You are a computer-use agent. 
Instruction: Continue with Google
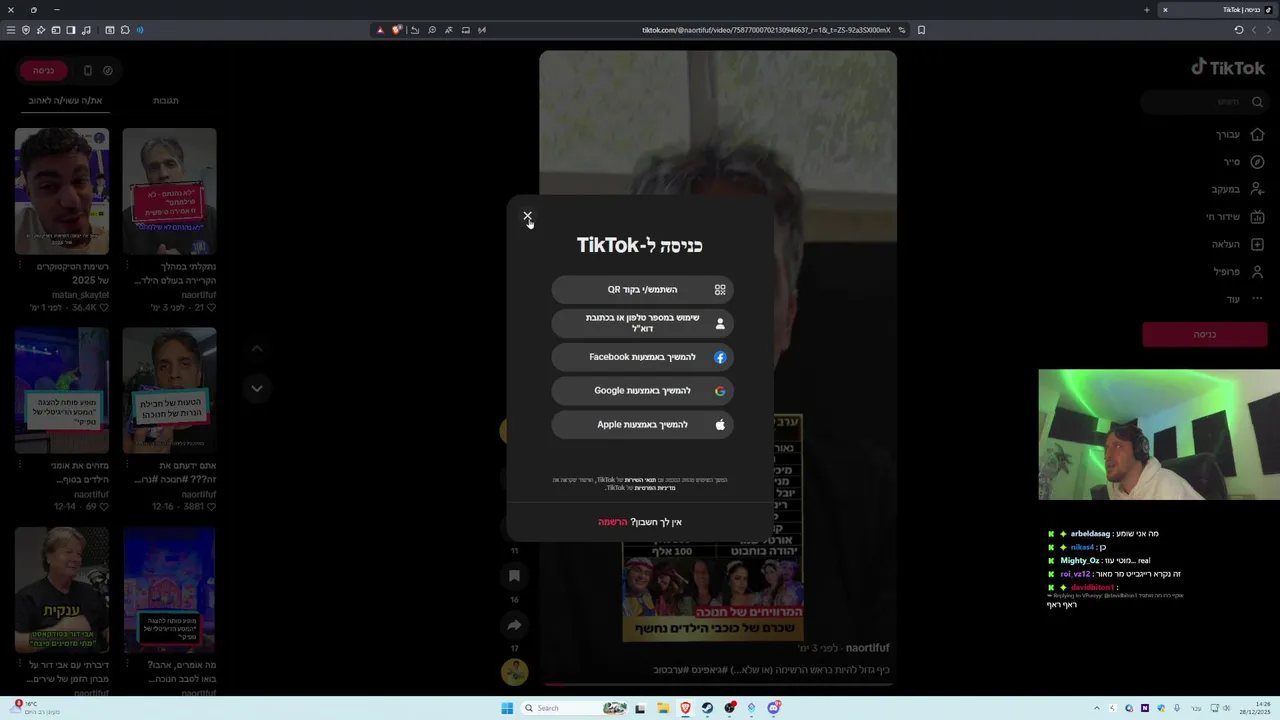(642, 391)
